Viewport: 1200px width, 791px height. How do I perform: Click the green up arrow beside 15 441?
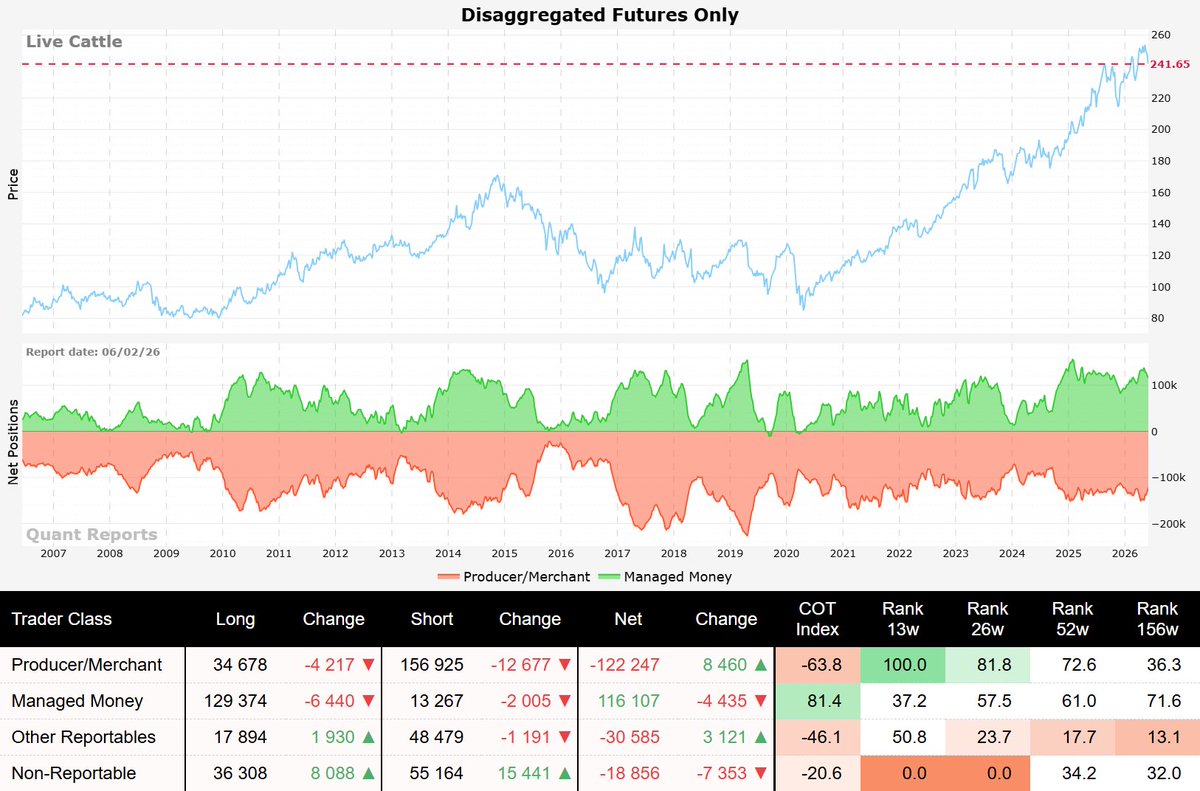pos(566,773)
